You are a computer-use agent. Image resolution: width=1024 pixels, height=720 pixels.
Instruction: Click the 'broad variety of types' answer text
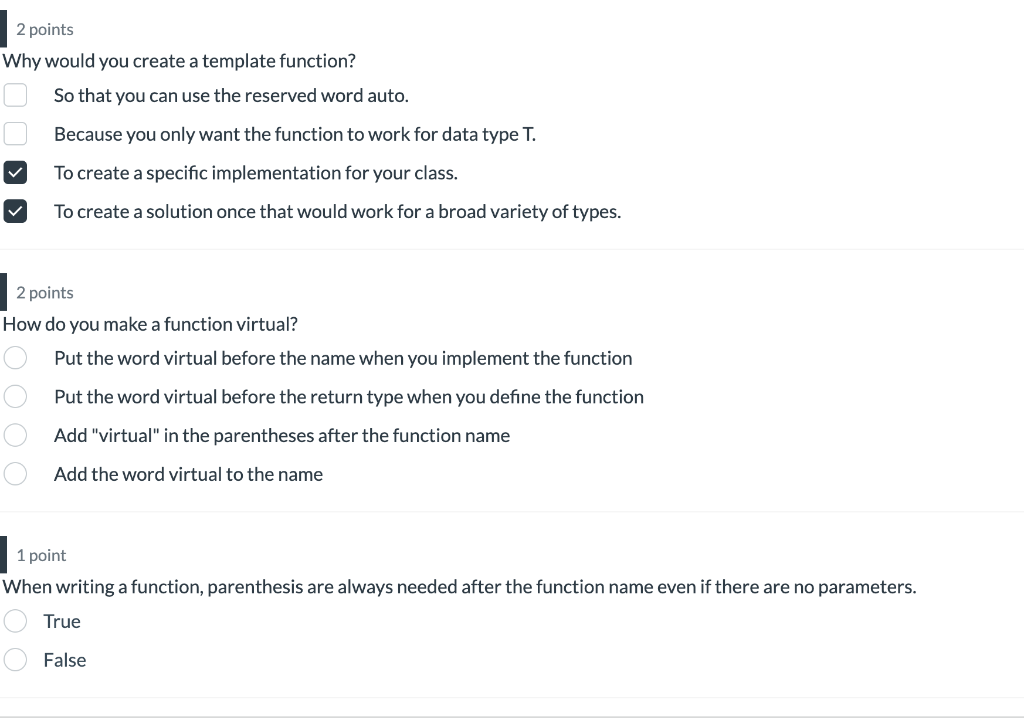click(337, 211)
